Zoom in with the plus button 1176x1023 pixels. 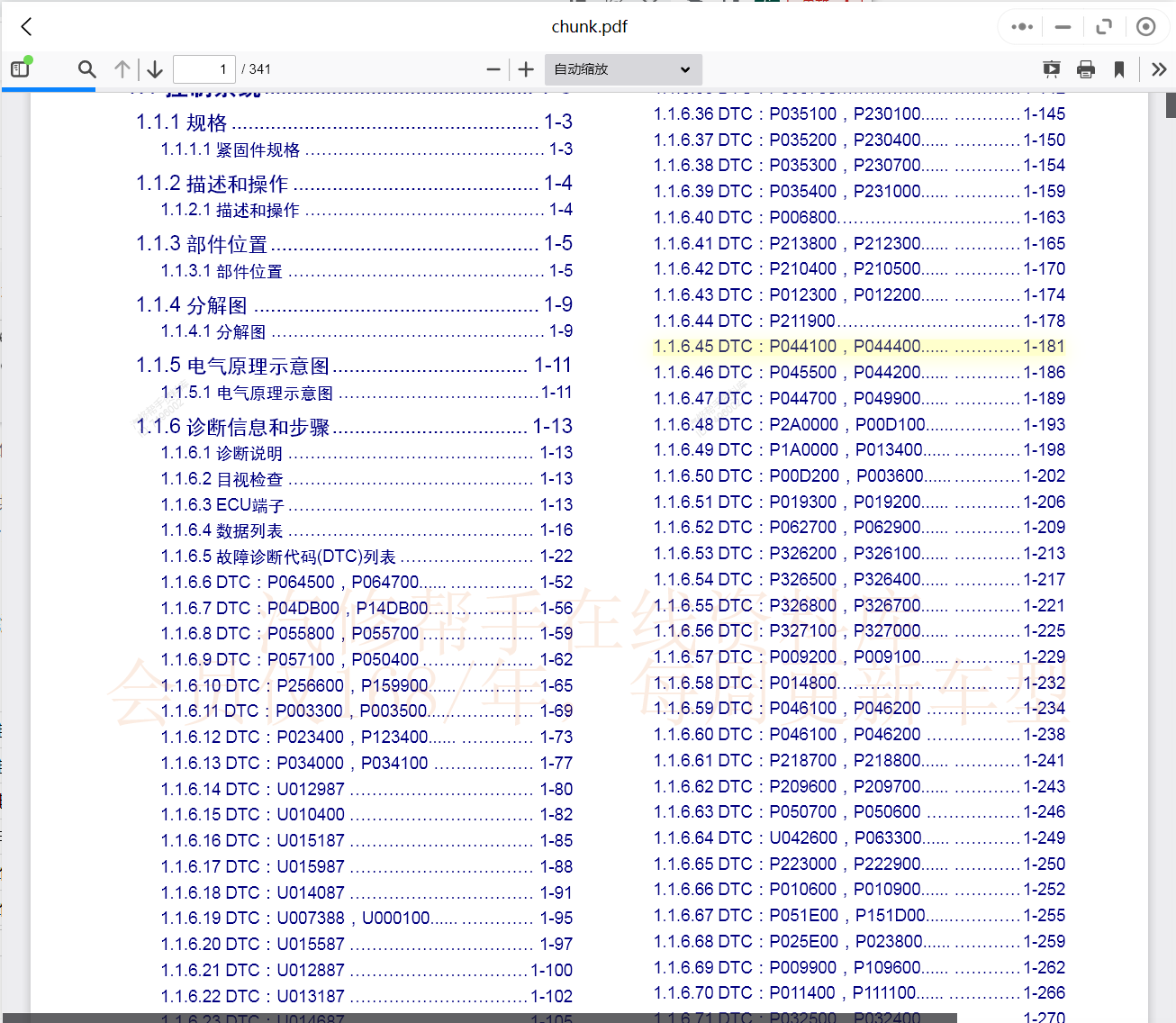(x=527, y=69)
